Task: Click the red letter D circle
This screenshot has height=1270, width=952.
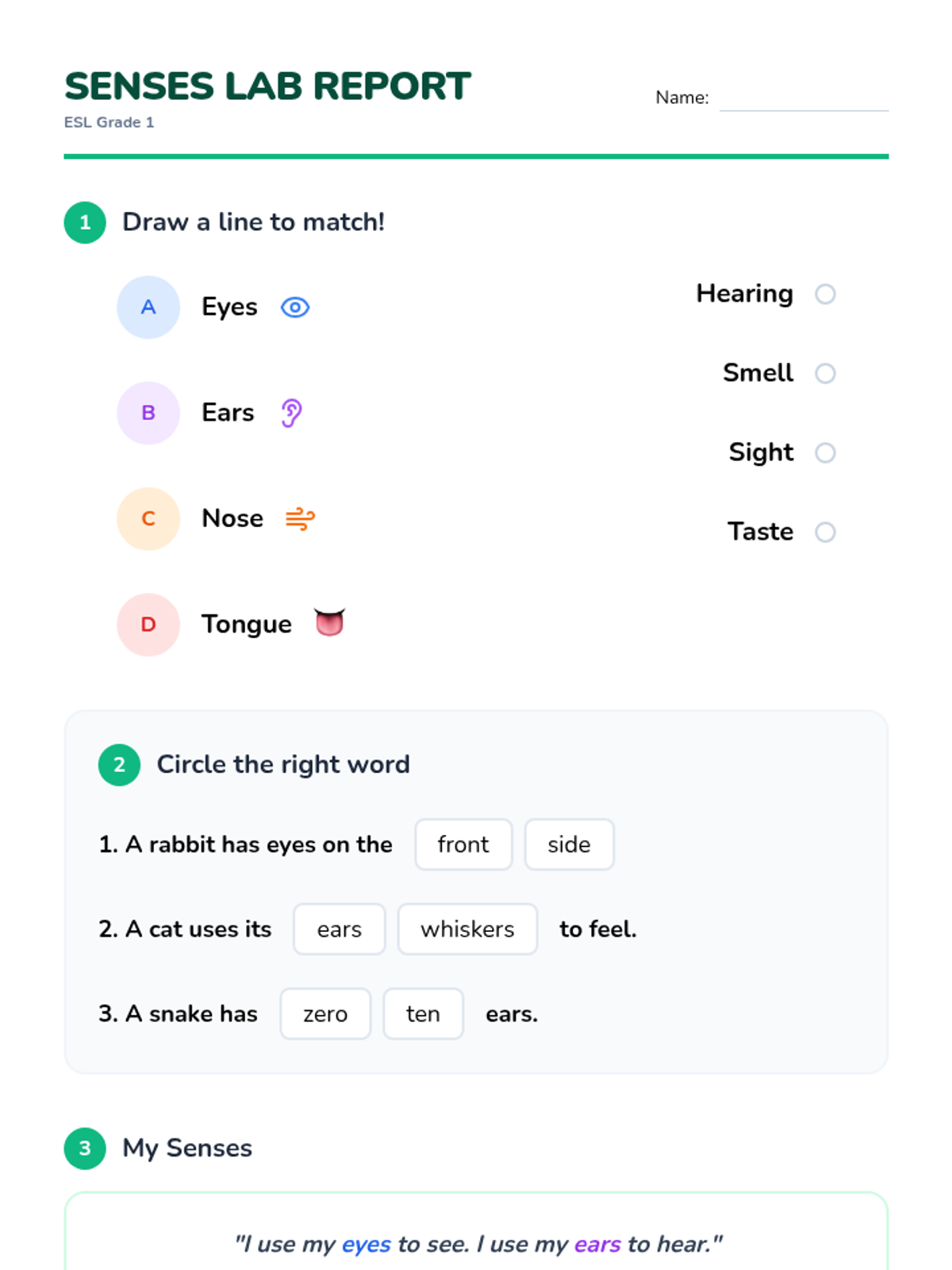Action: point(148,625)
